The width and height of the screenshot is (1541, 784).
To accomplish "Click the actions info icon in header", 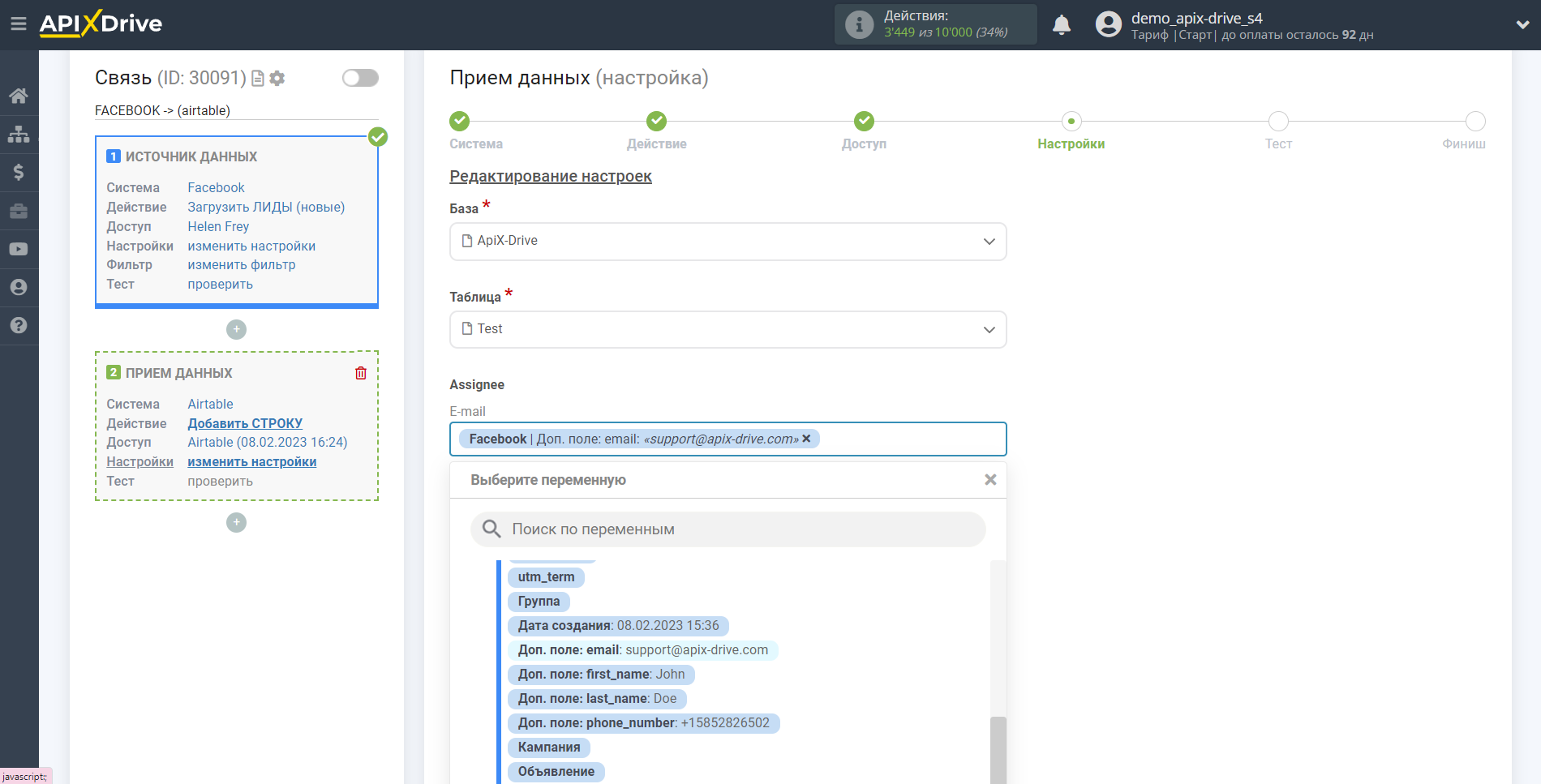I will (859, 24).
